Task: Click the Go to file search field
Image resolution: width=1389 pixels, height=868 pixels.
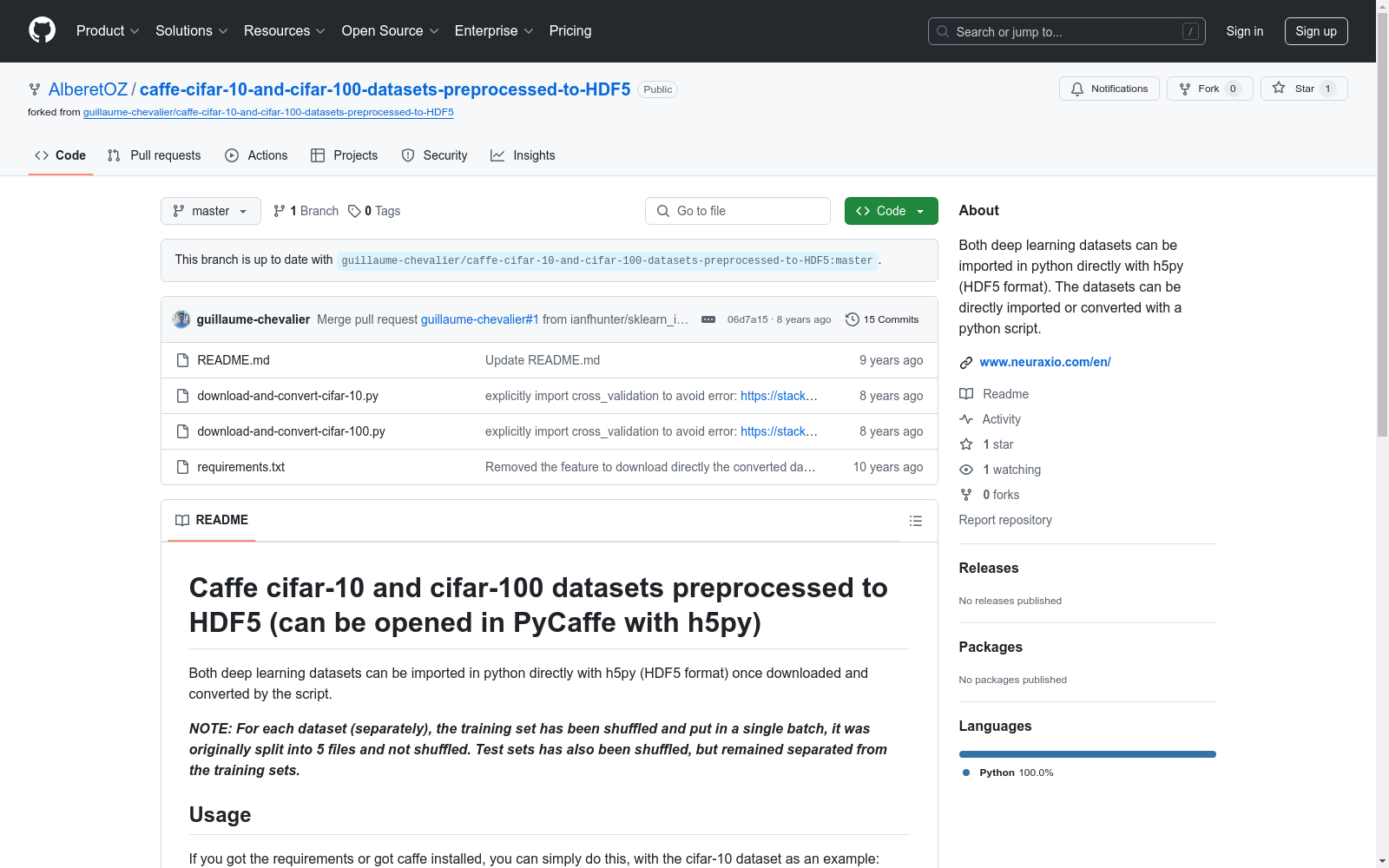Action: click(738, 211)
